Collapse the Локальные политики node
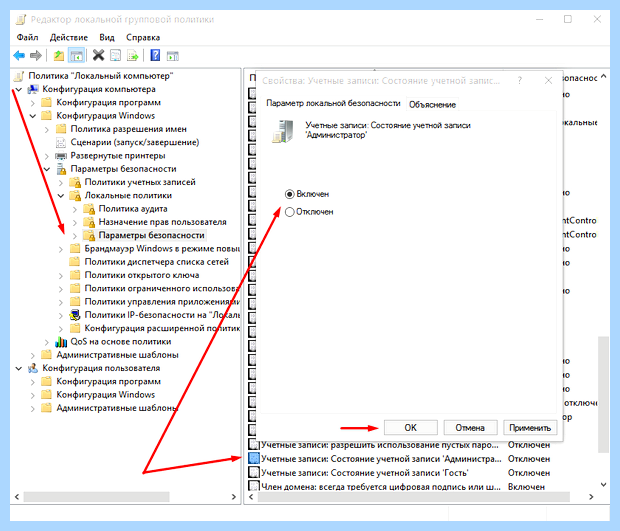The image size is (620, 531). [60, 196]
